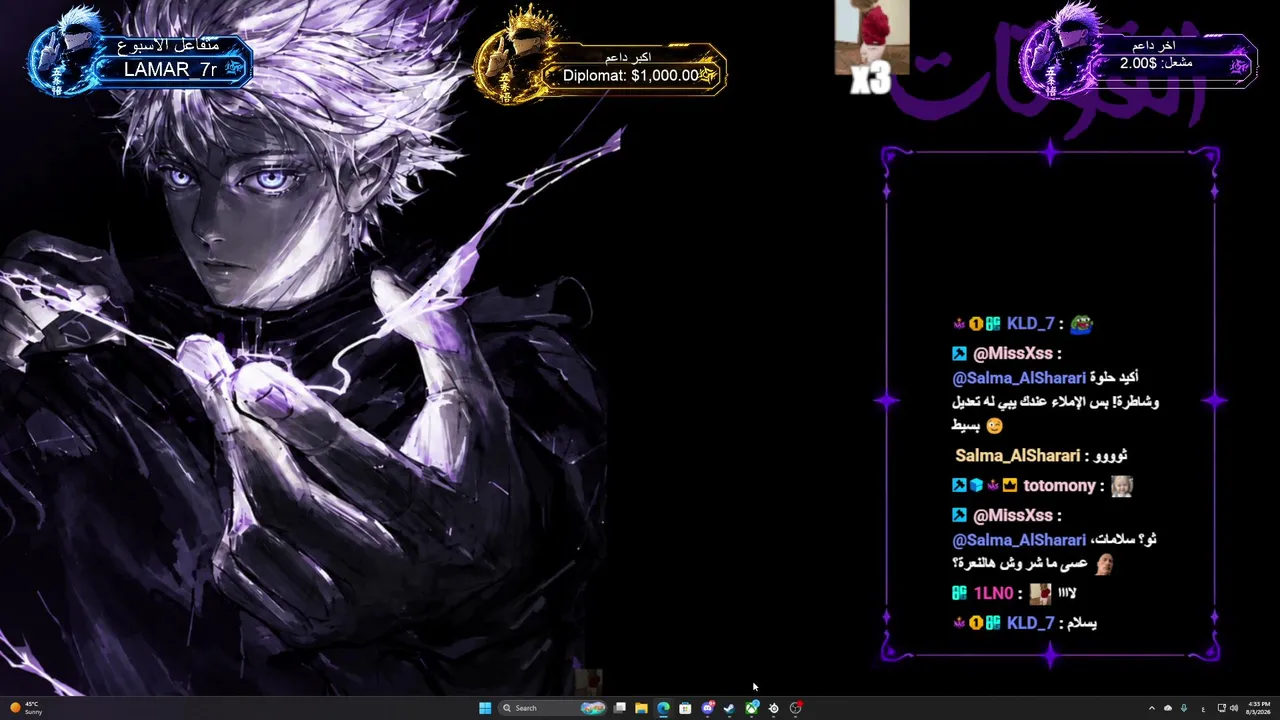Open File Explorer from the taskbar
Image resolution: width=1280 pixels, height=720 pixels.
click(641, 708)
